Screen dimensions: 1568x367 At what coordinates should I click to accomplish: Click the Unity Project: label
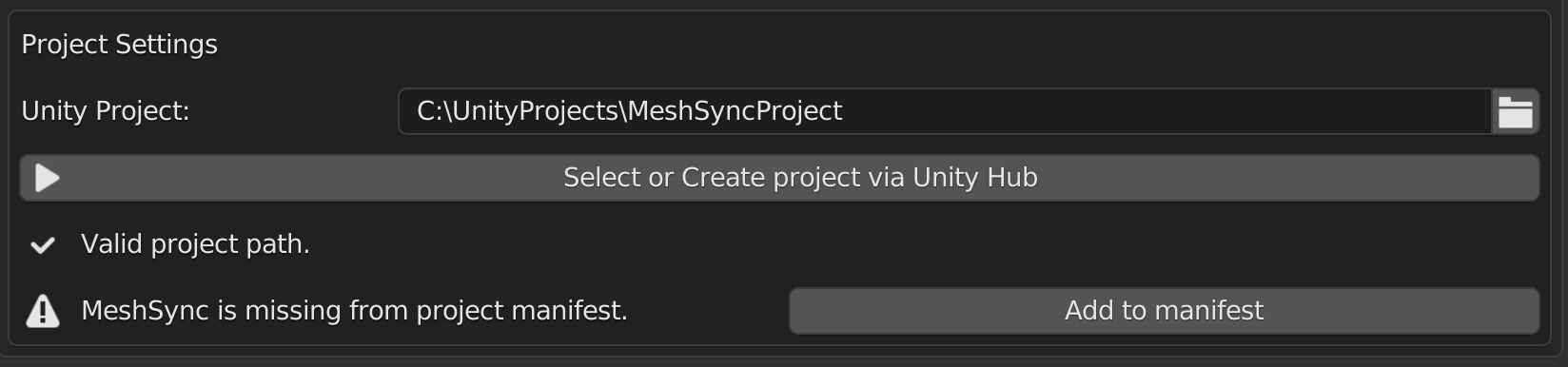[106, 111]
